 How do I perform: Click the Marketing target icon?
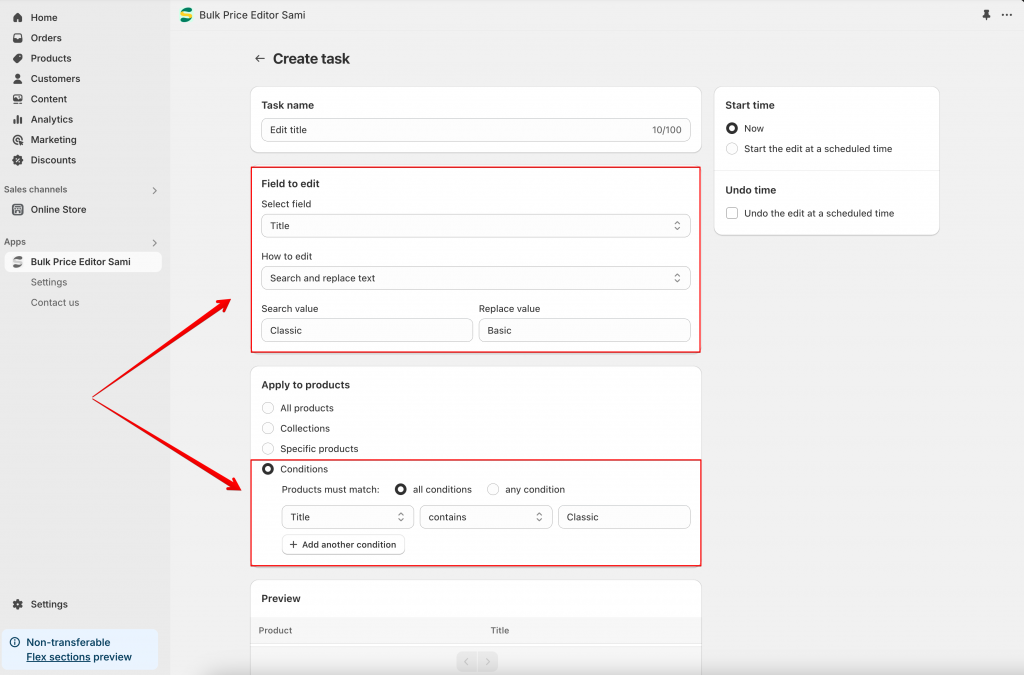point(18,140)
